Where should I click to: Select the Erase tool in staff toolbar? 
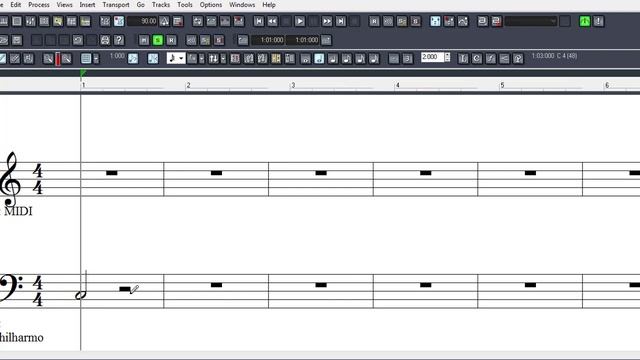tap(15, 58)
